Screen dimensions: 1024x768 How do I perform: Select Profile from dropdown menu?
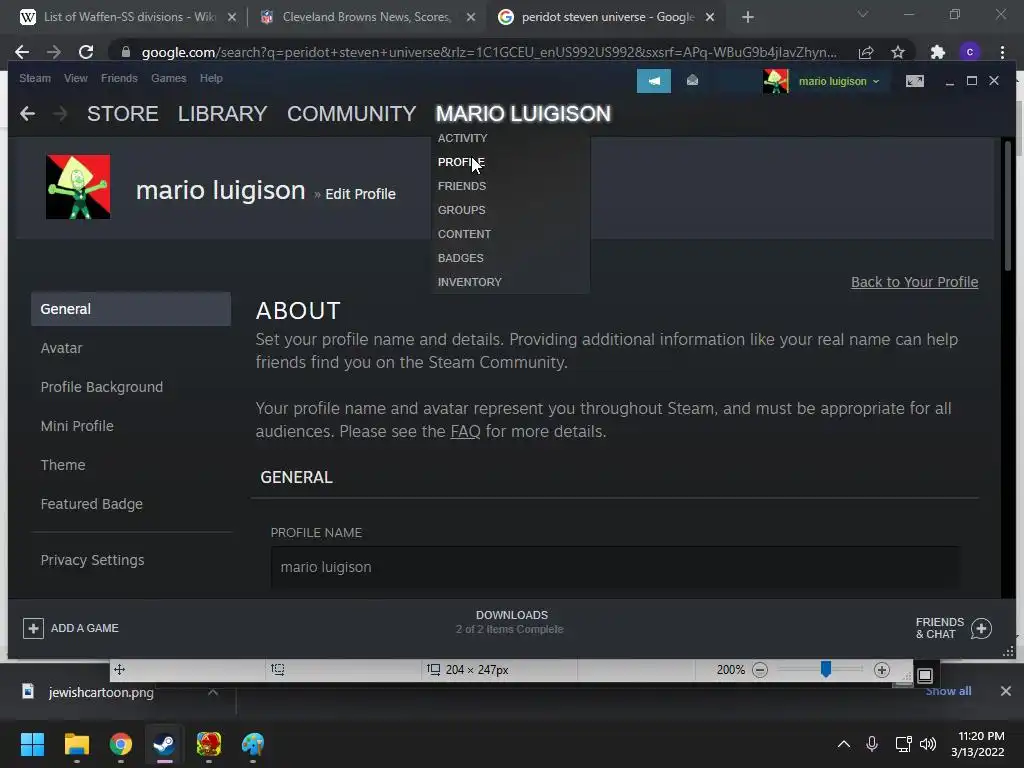tap(461, 162)
